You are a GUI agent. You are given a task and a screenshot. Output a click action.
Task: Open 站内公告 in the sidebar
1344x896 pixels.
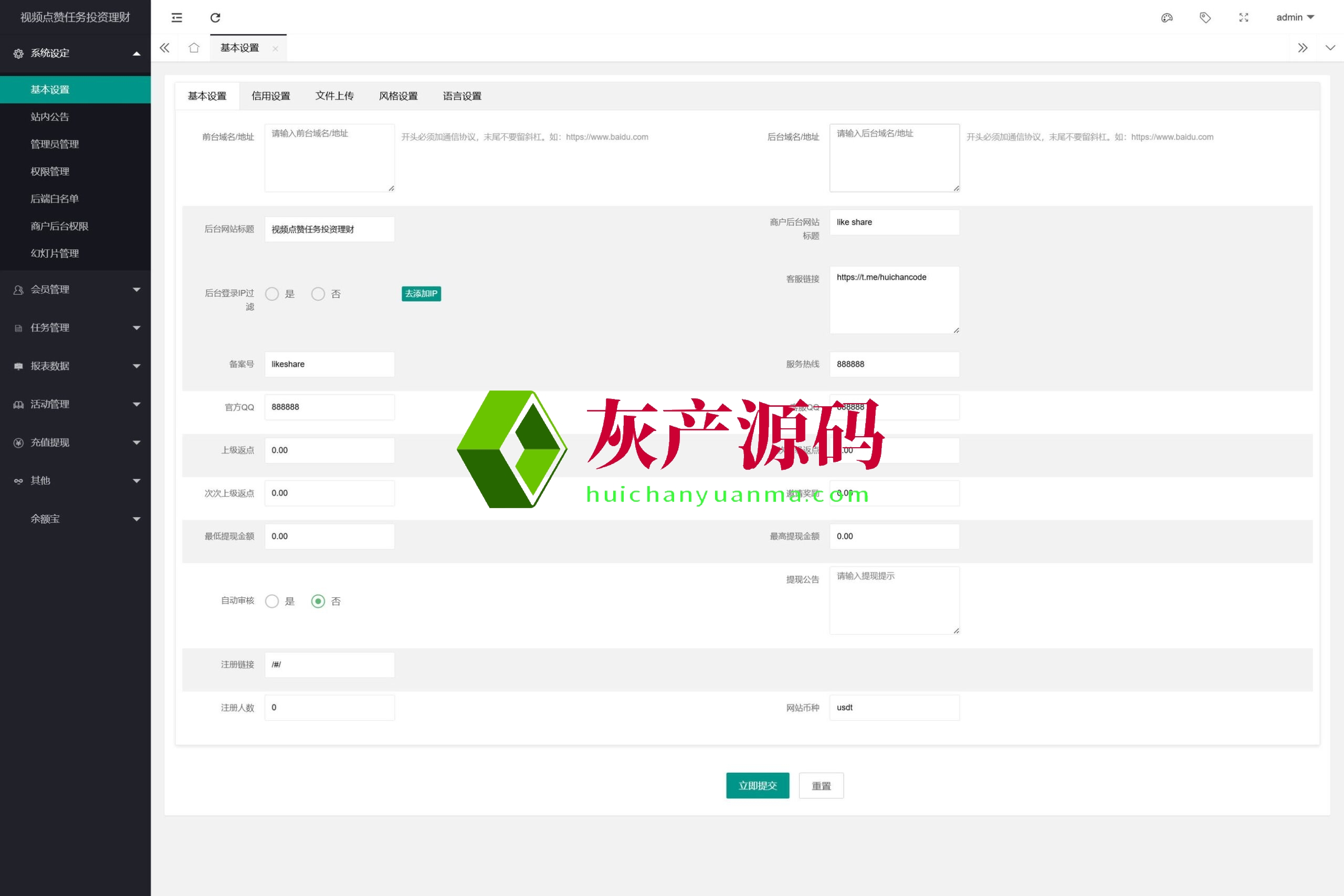point(50,117)
